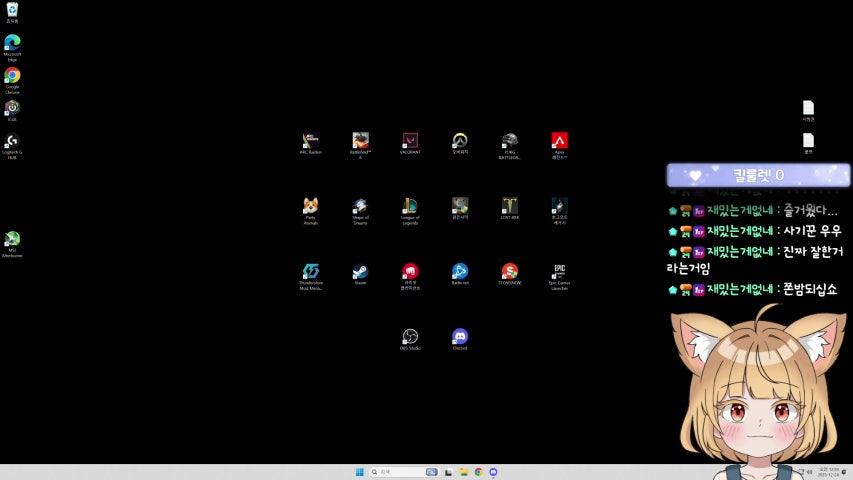Launch Microsoft Edge from the desktop
This screenshot has width=853, height=480.
point(12,47)
